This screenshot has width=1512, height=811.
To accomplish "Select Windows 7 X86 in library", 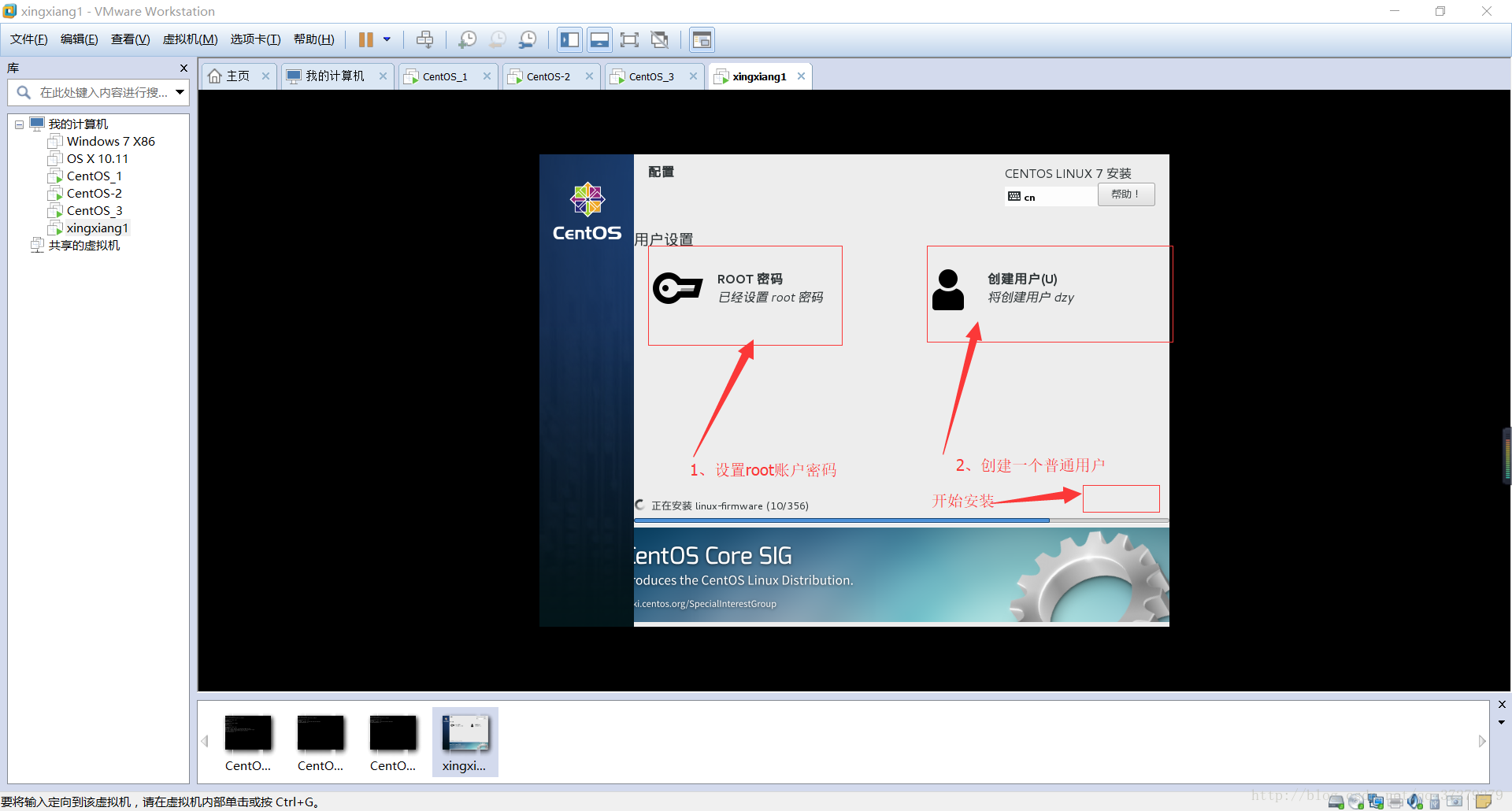I will tap(110, 142).
